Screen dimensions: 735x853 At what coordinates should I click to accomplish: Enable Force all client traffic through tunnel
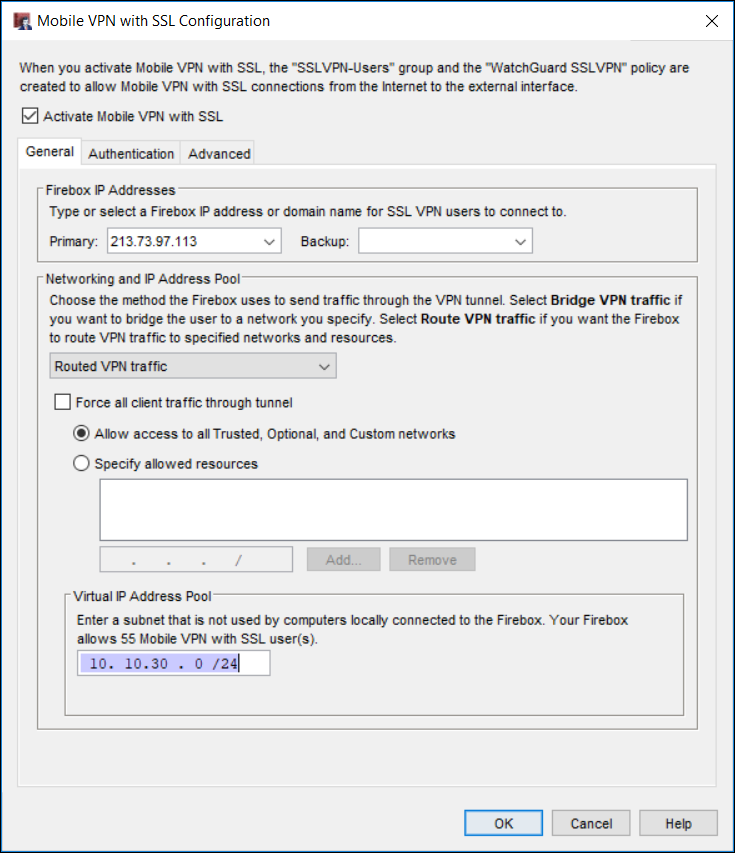[61, 403]
